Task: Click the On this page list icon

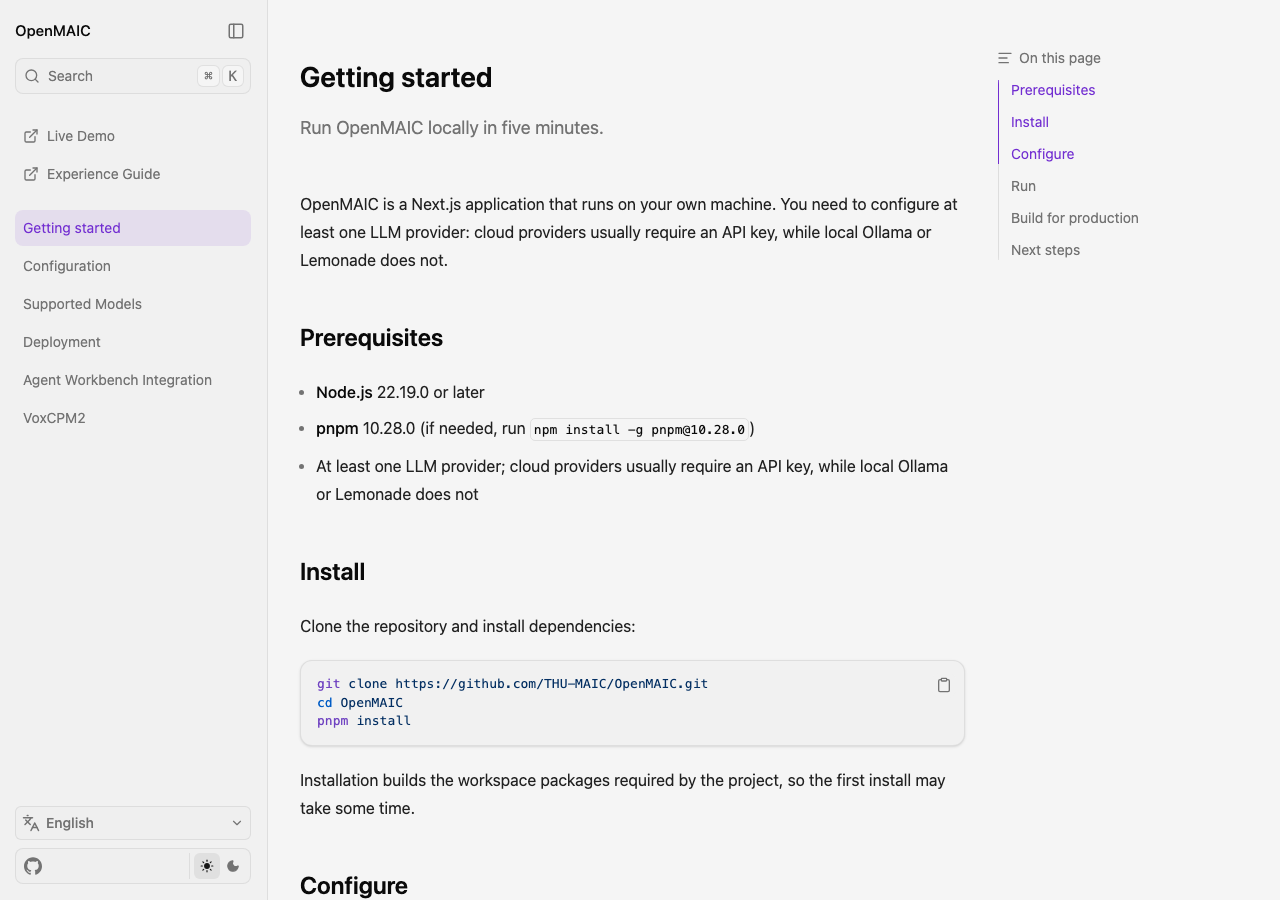Action: click(x=1005, y=58)
